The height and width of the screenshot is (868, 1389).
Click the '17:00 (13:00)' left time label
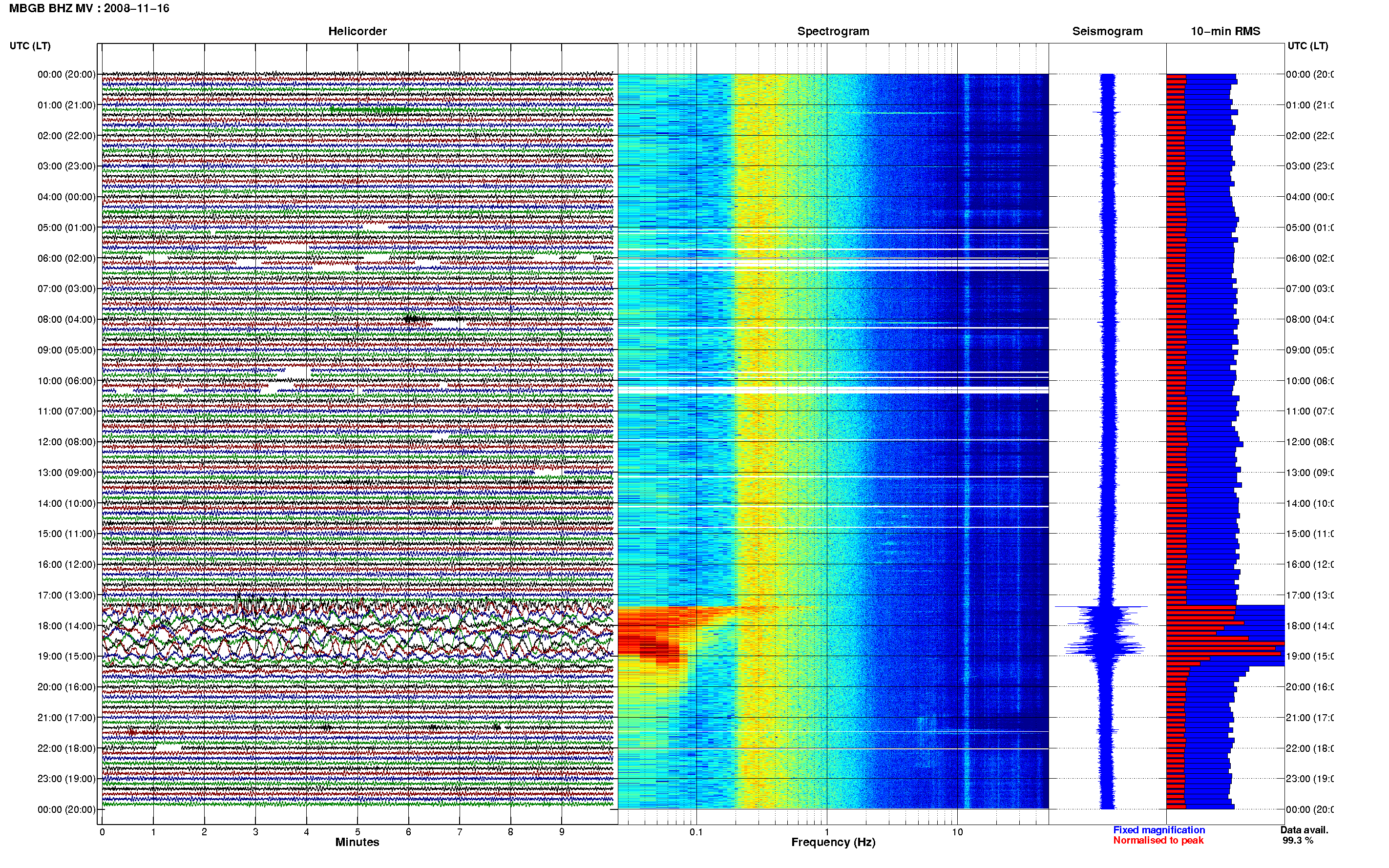[66, 595]
